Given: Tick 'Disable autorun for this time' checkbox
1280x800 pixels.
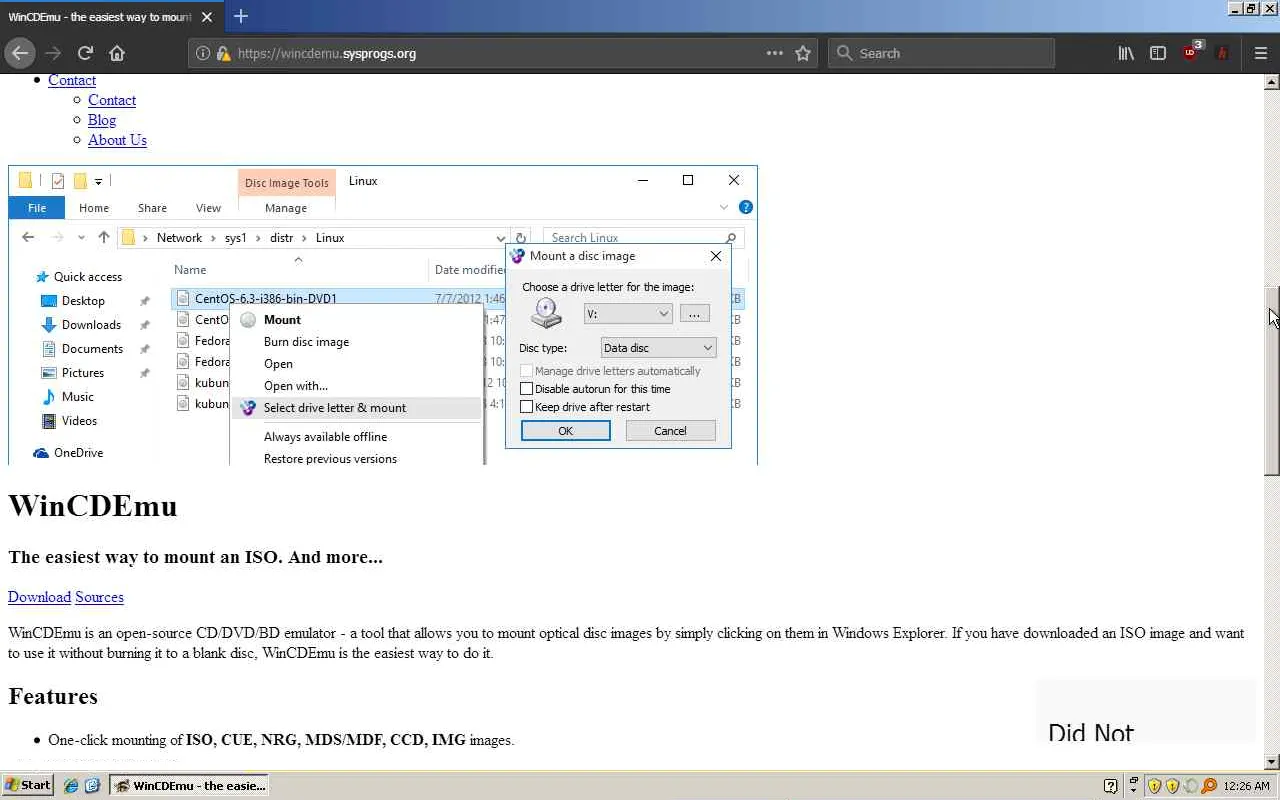Looking at the screenshot, I should click(526, 389).
